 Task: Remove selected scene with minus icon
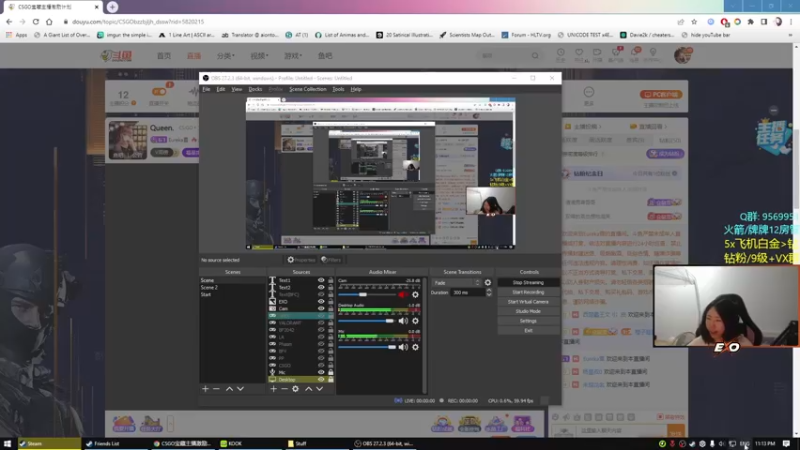coord(216,389)
